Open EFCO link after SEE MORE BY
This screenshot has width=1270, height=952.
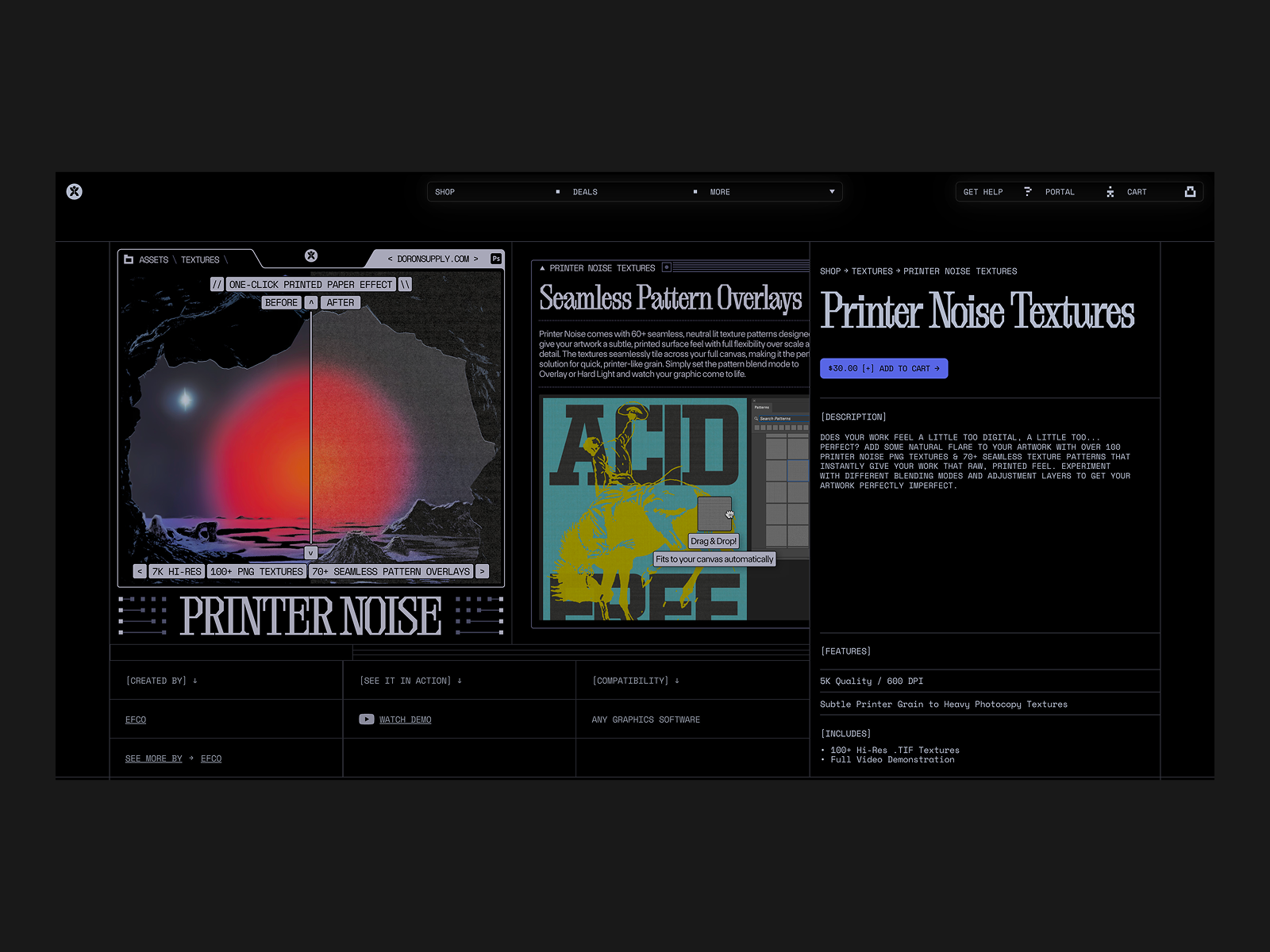pyautogui.click(x=211, y=758)
